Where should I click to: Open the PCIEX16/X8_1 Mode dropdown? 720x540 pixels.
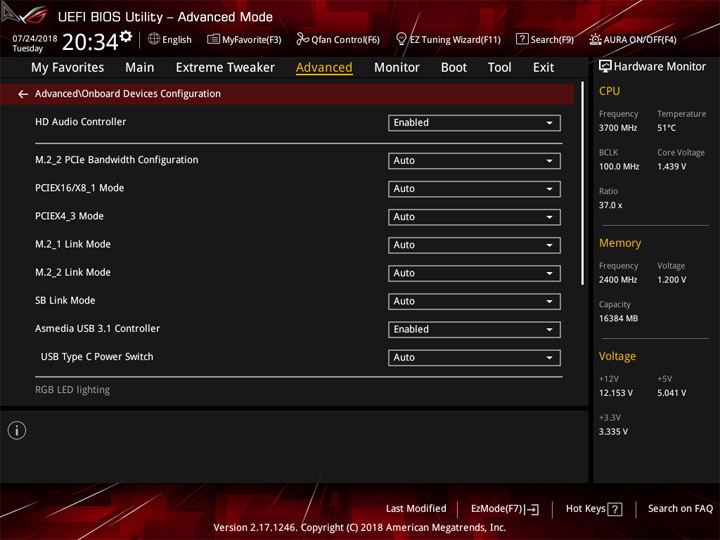pyautogui.click(x=474, y=189)
